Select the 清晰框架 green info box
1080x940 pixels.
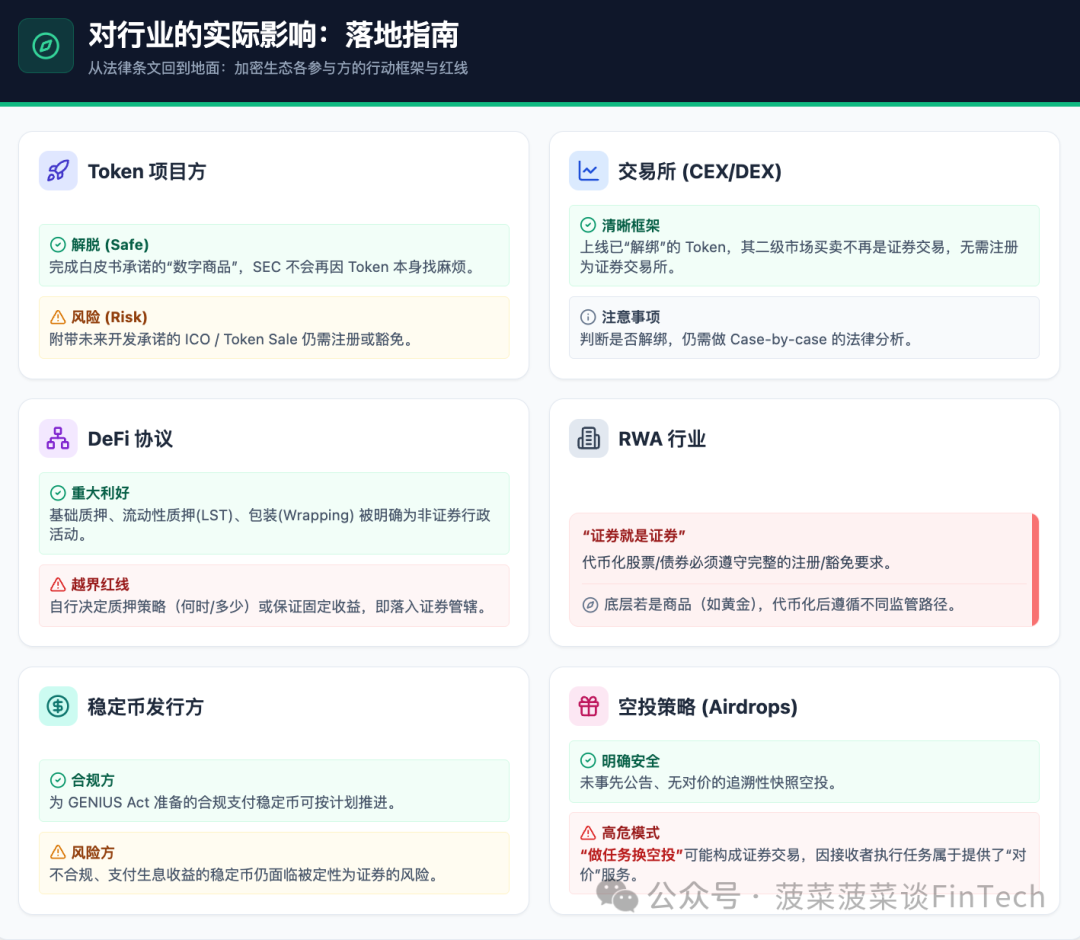coord(804,246)
